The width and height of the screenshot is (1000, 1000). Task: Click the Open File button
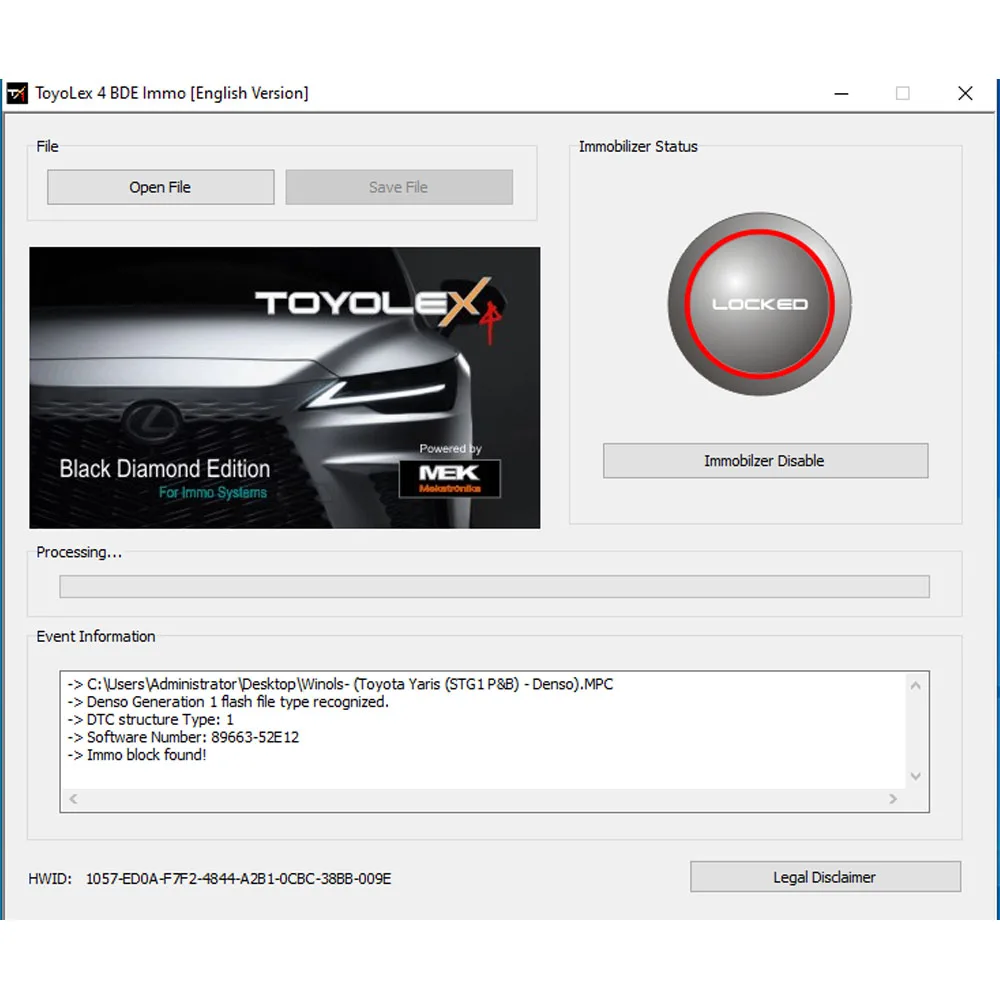[161, 187]
